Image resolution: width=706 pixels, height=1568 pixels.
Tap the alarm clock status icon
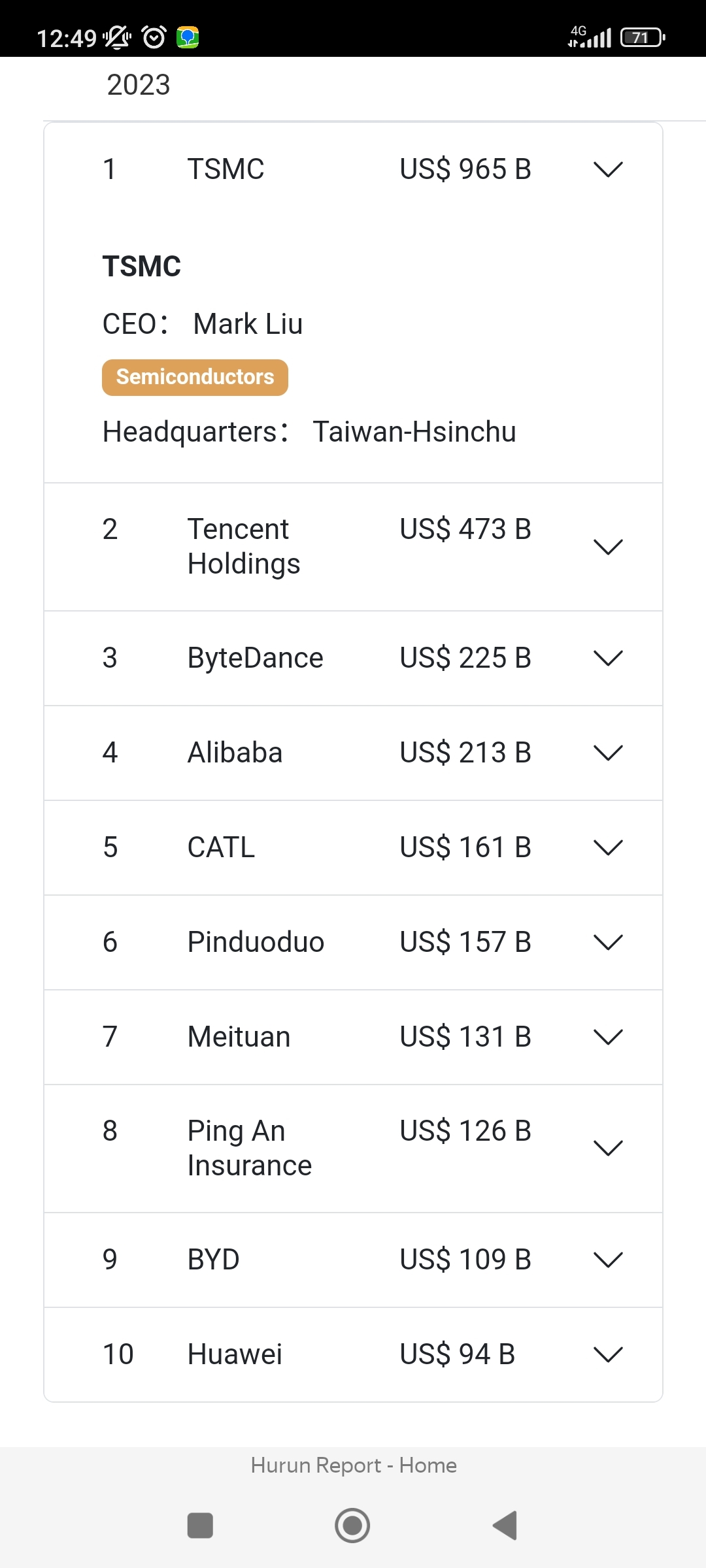[x=154, y=38]
